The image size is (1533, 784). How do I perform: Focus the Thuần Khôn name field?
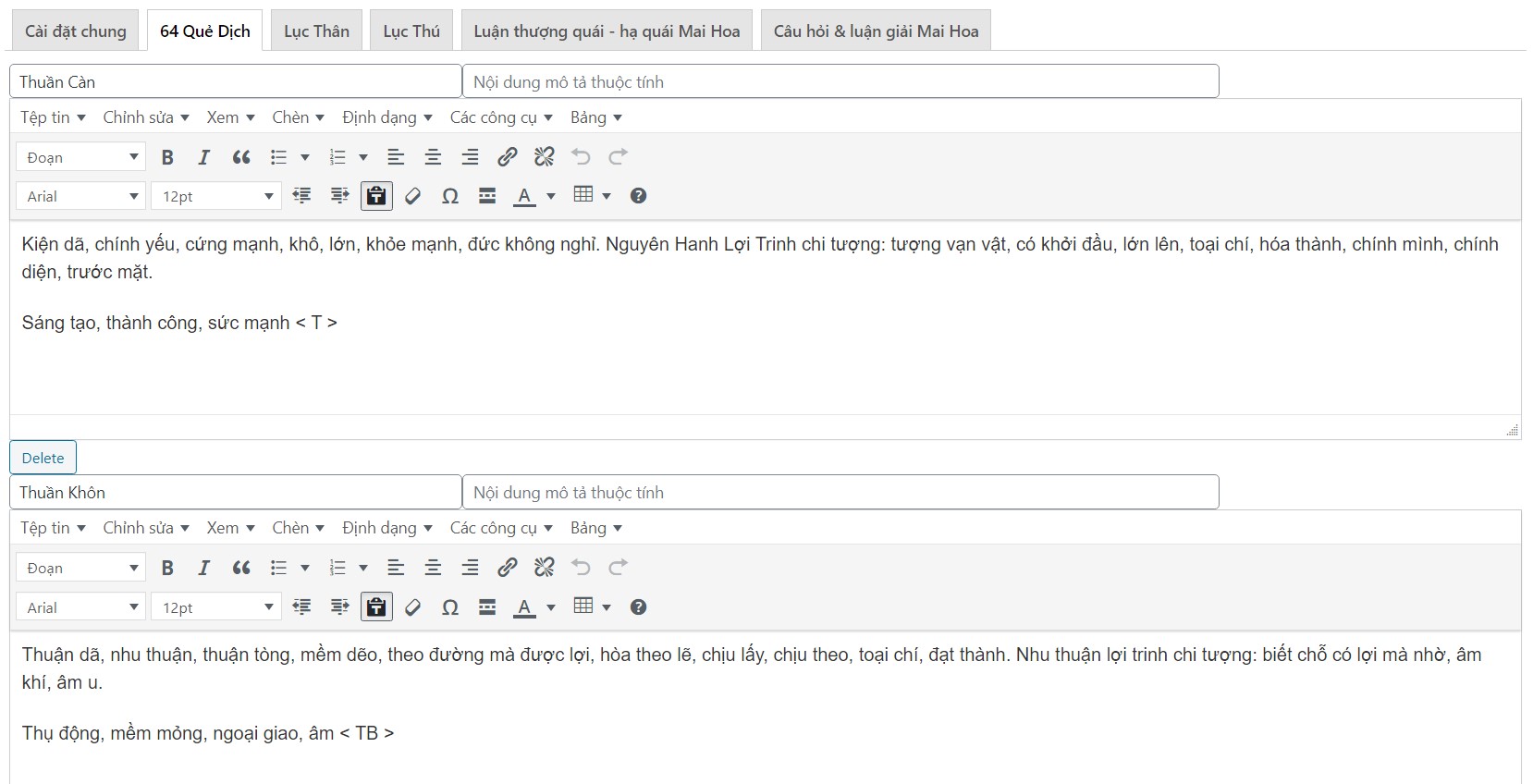click(236, 492)
